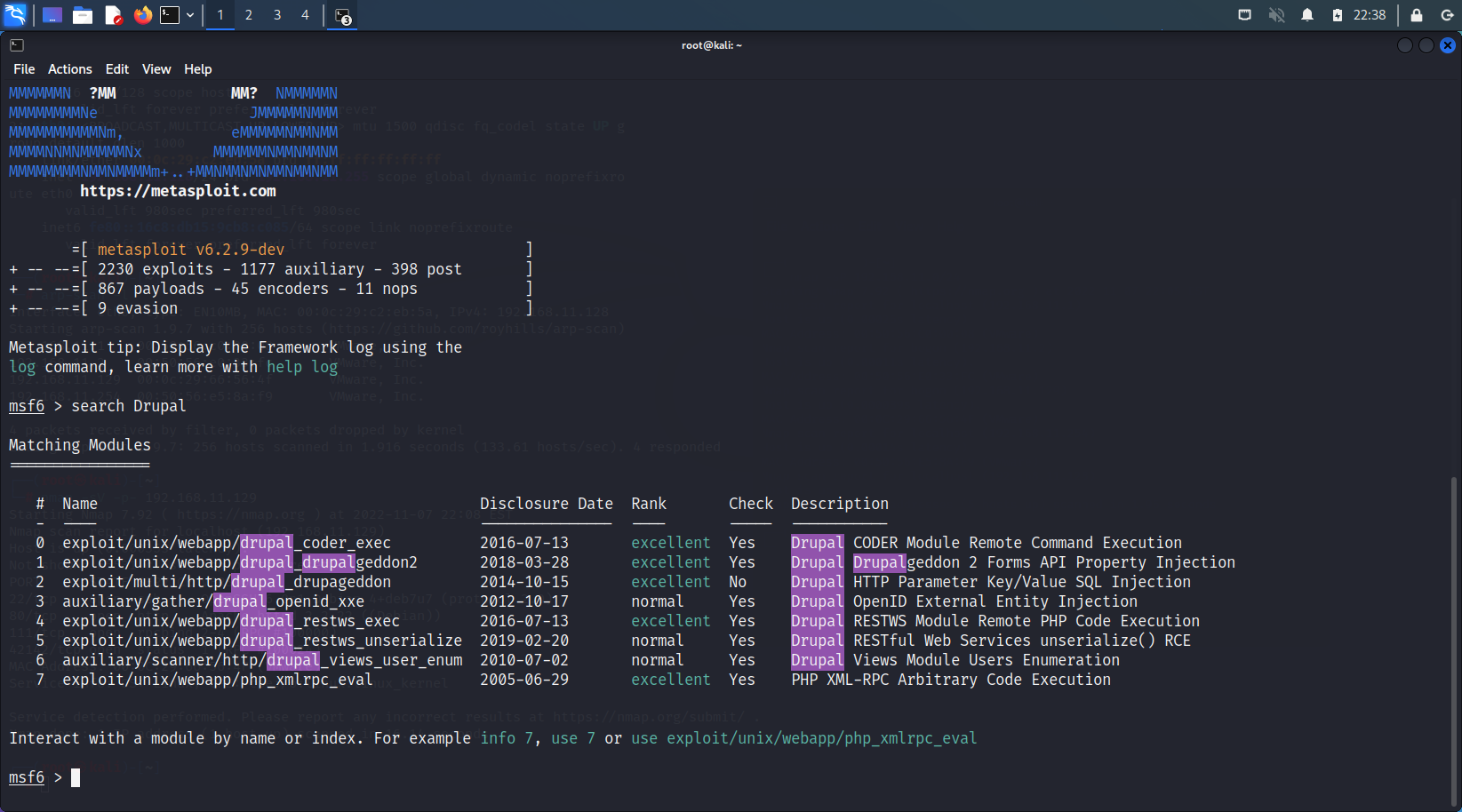
Task: Click module drupal_drupageddon in row 2
Action: coord(227,582)
